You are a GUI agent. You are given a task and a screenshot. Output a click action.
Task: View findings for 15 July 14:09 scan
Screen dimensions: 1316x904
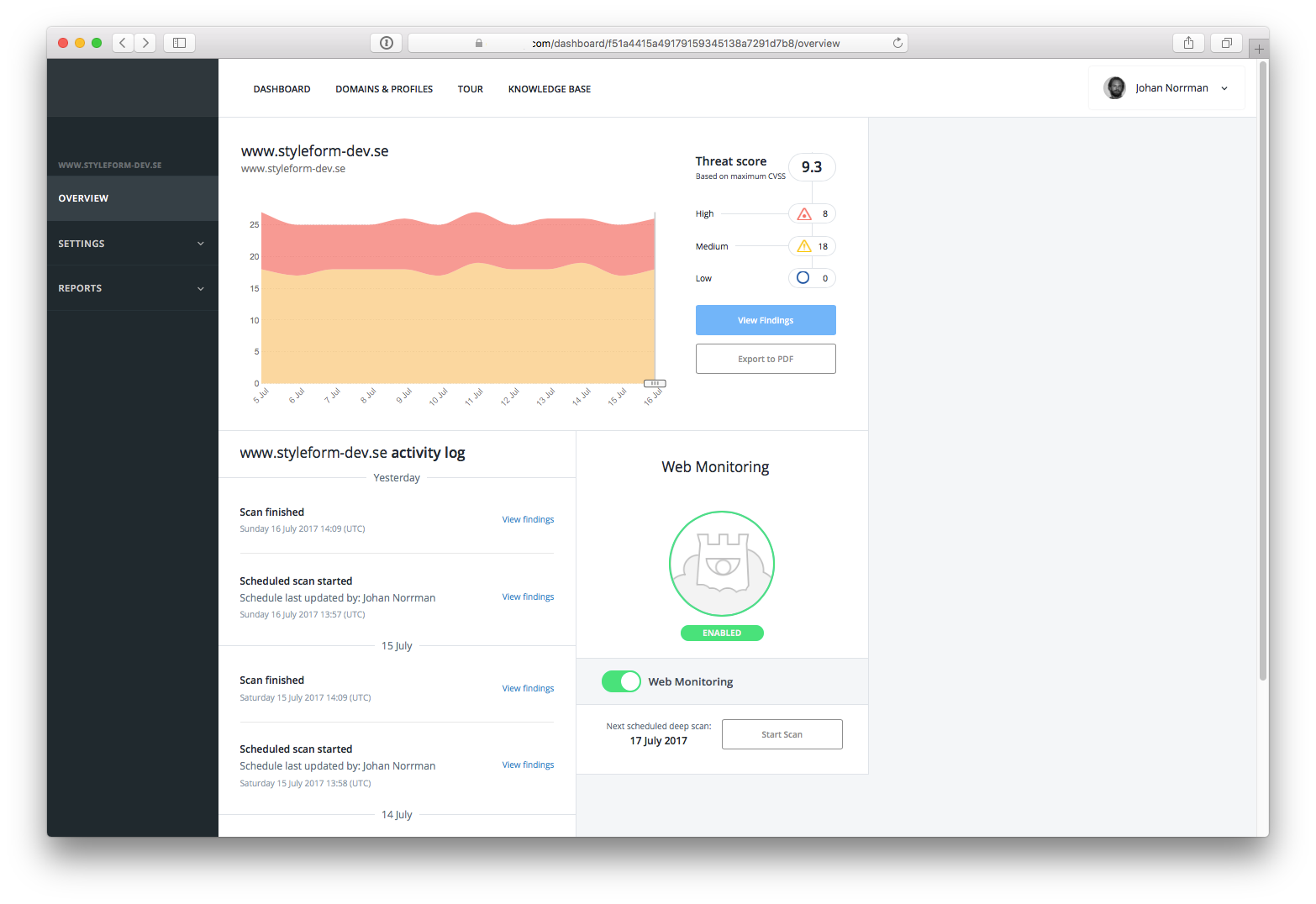[528, 689]
